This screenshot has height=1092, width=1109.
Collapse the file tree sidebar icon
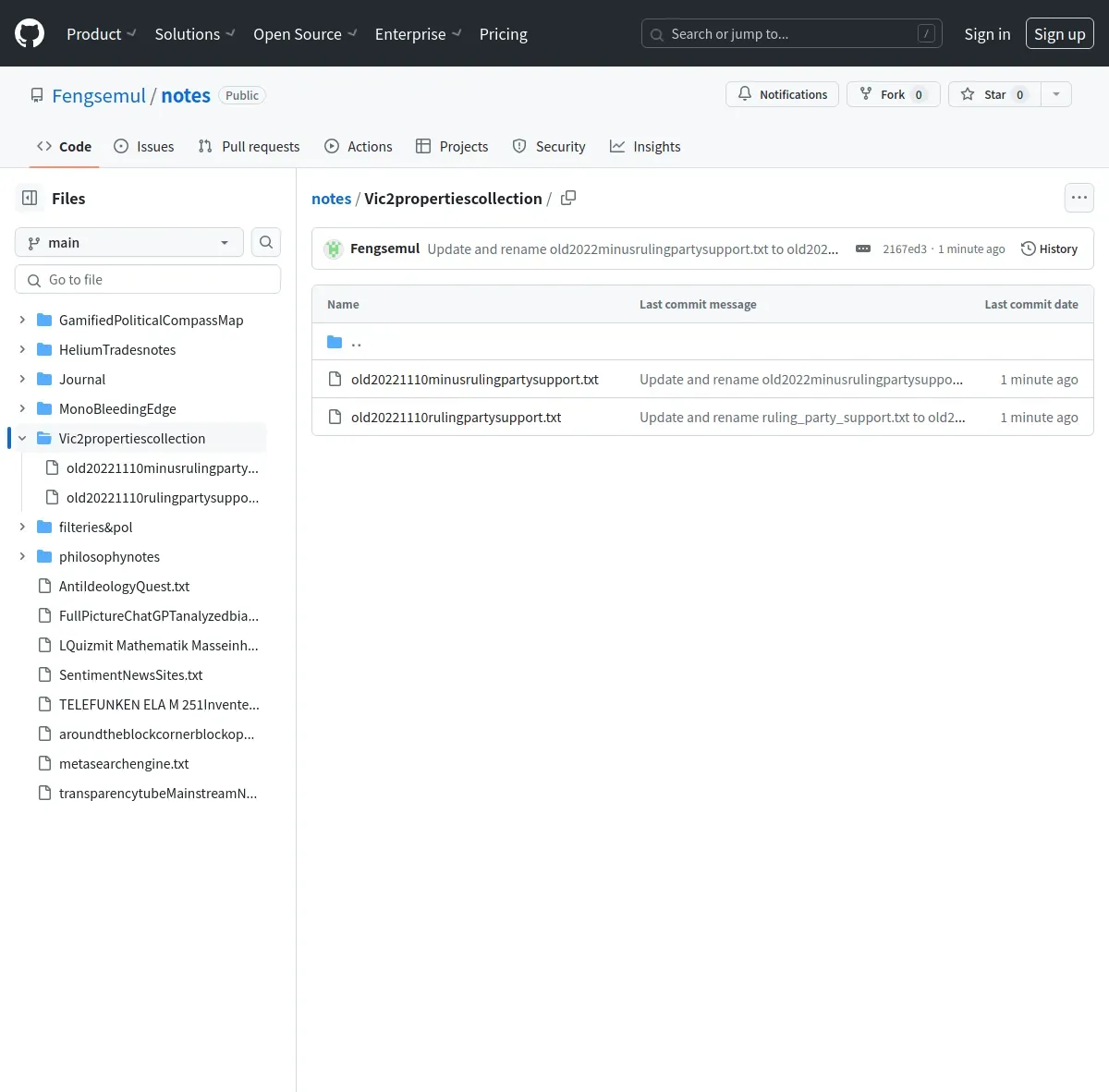[30, 198]
